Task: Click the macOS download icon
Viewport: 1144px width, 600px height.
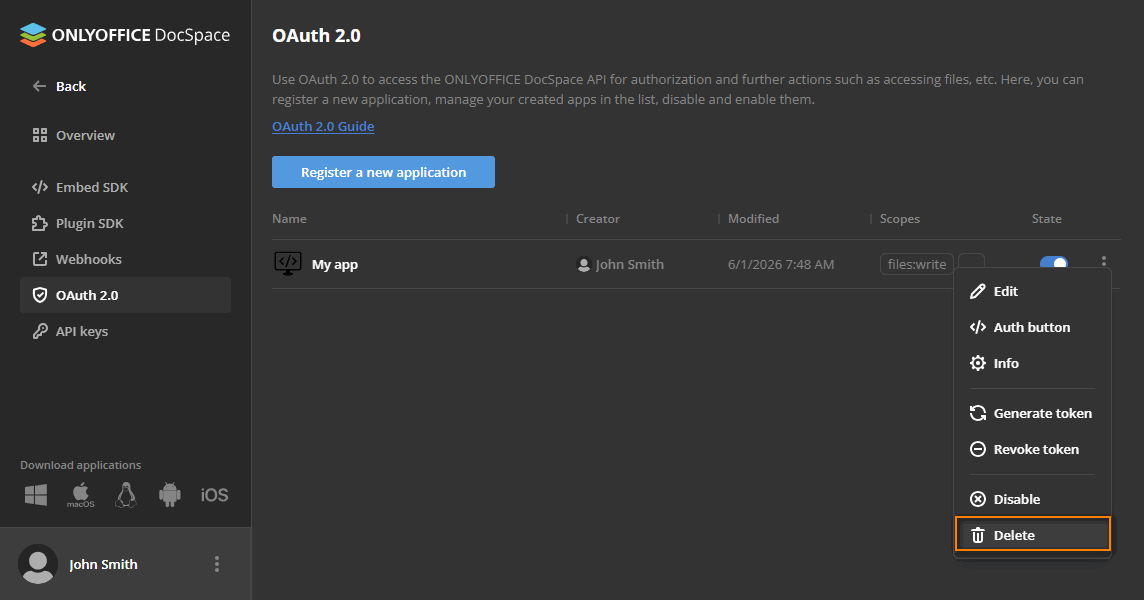Action: (80, 495)
